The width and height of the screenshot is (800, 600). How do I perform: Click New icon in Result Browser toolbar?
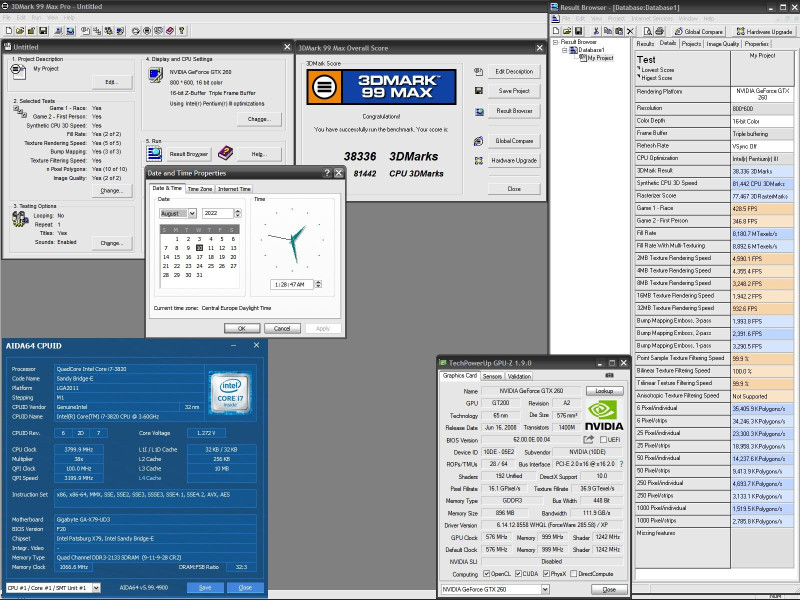(x=556, y=31)
